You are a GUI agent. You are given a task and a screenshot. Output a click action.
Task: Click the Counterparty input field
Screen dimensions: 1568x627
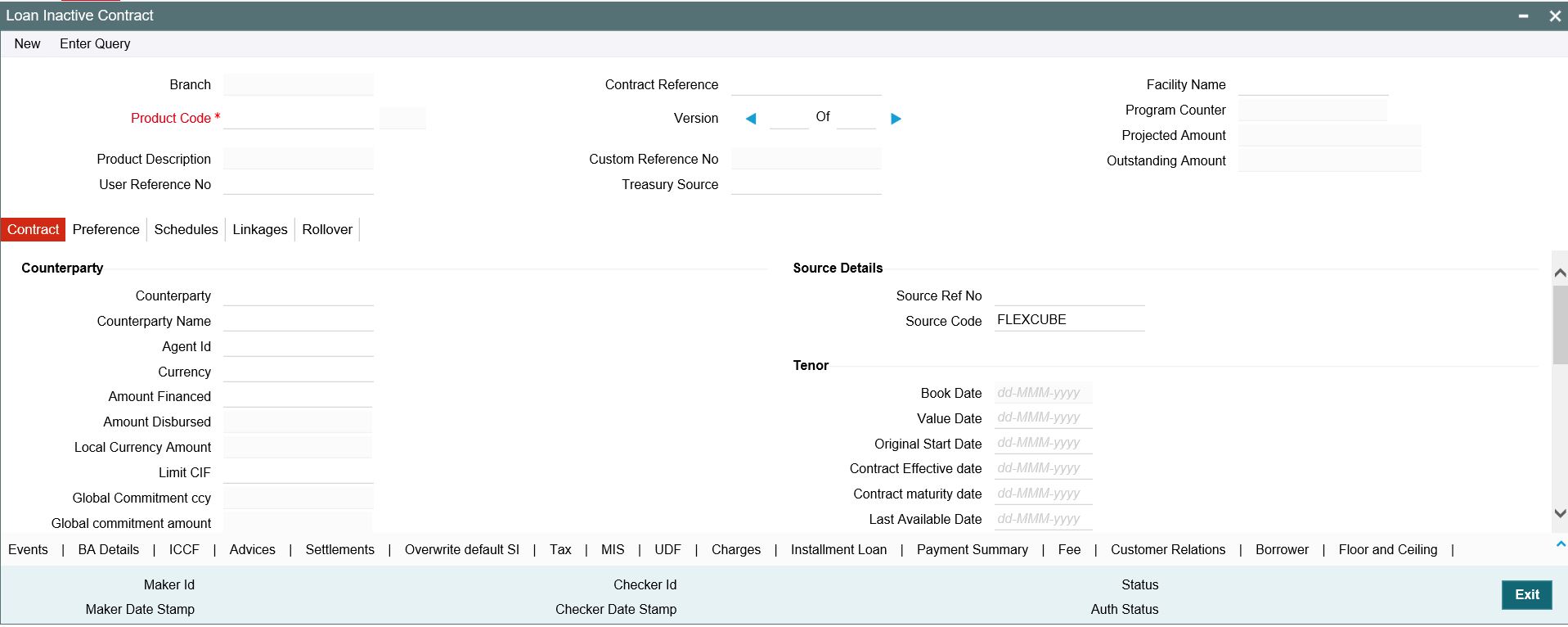(299, 295)
